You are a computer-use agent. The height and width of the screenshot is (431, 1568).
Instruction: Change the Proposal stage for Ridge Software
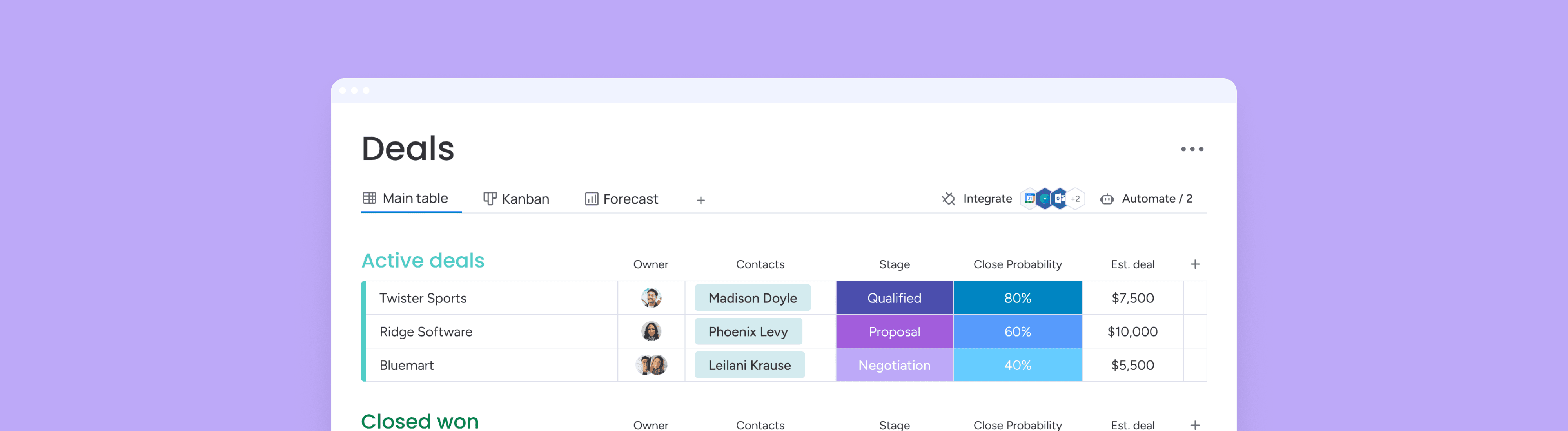(894, 332)
